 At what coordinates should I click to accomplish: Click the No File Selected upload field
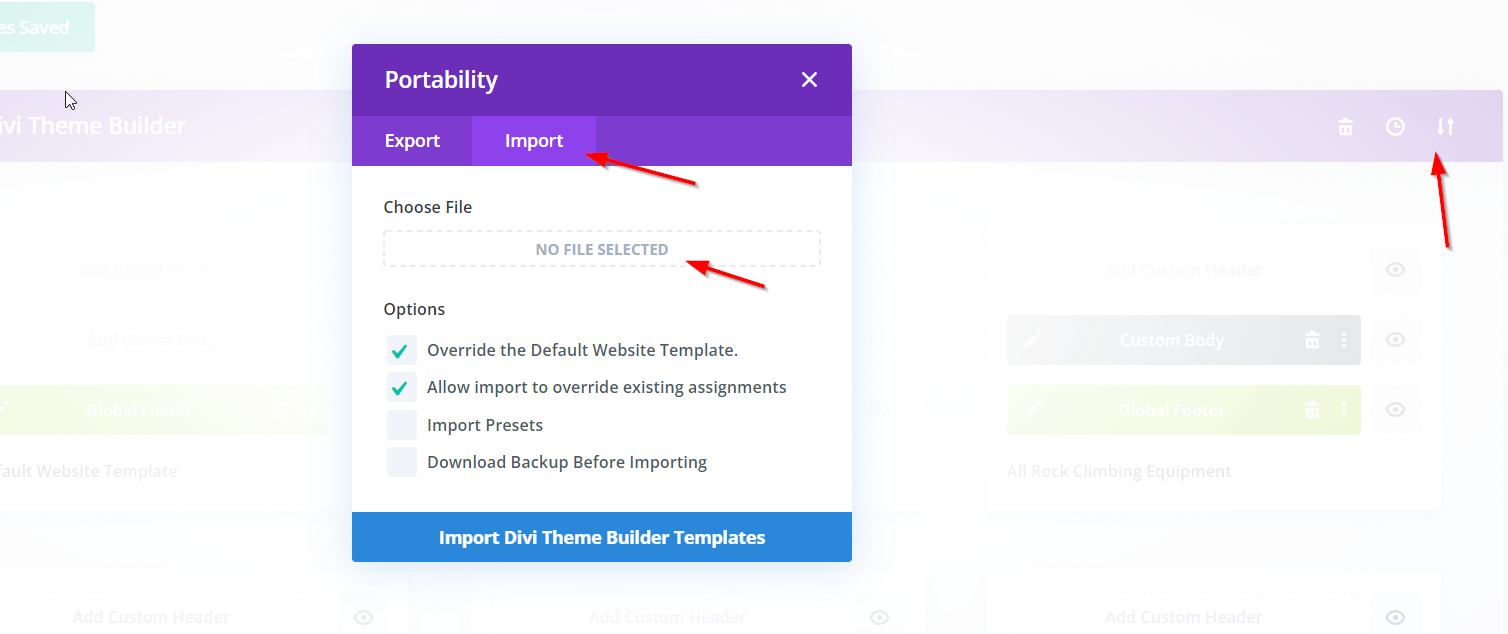[602, 249]
